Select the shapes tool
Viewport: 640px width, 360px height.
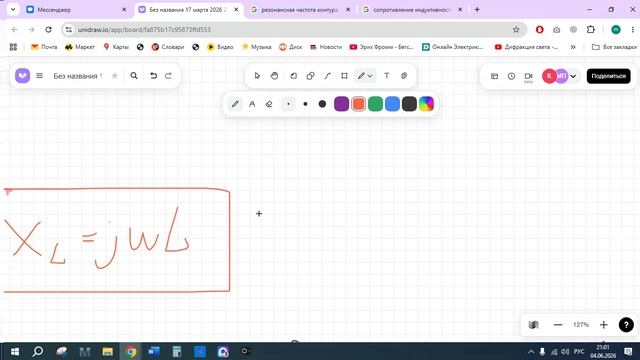(x=311, y=76)
